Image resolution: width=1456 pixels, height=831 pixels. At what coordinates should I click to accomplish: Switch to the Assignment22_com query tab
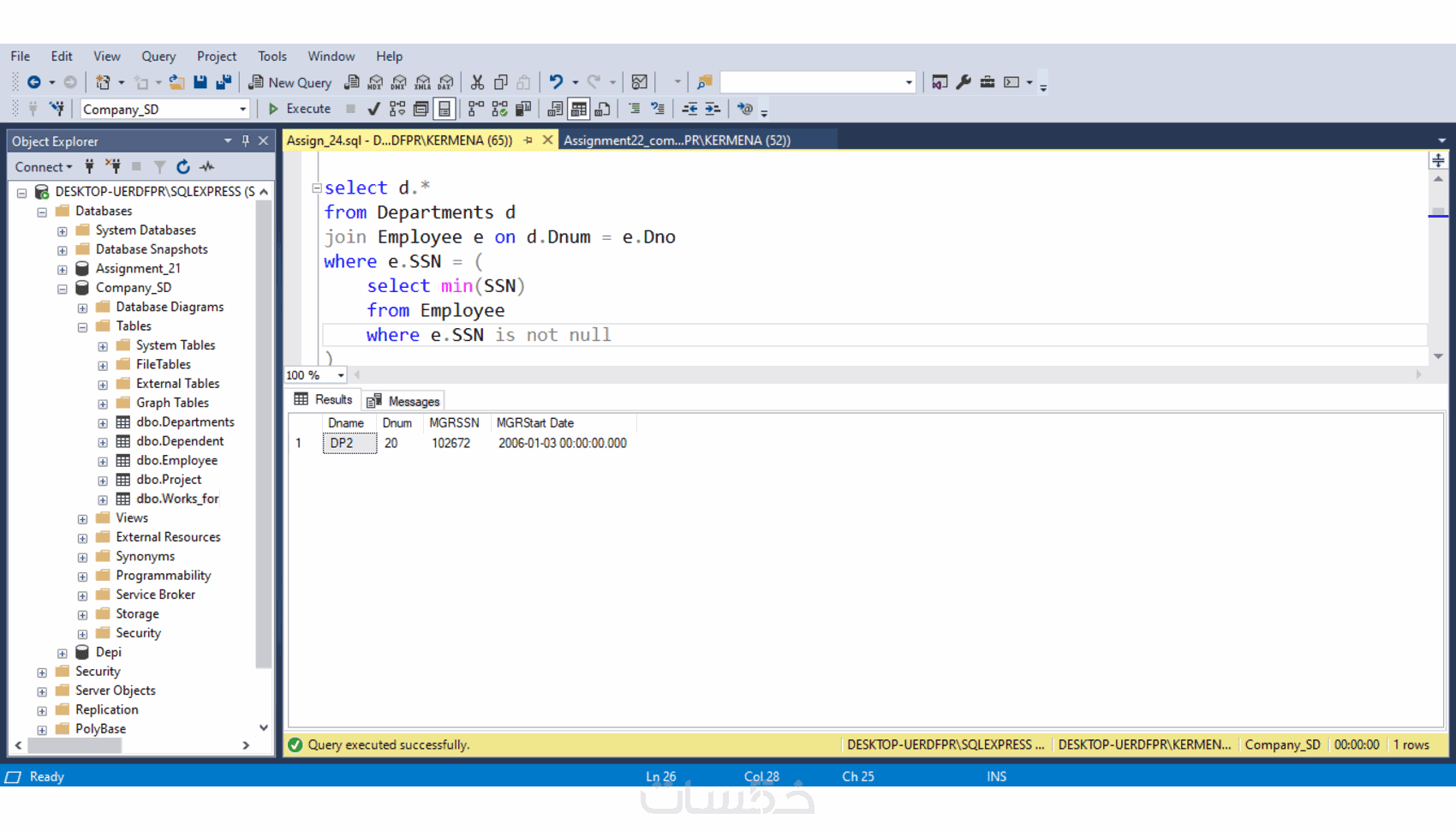677,140
